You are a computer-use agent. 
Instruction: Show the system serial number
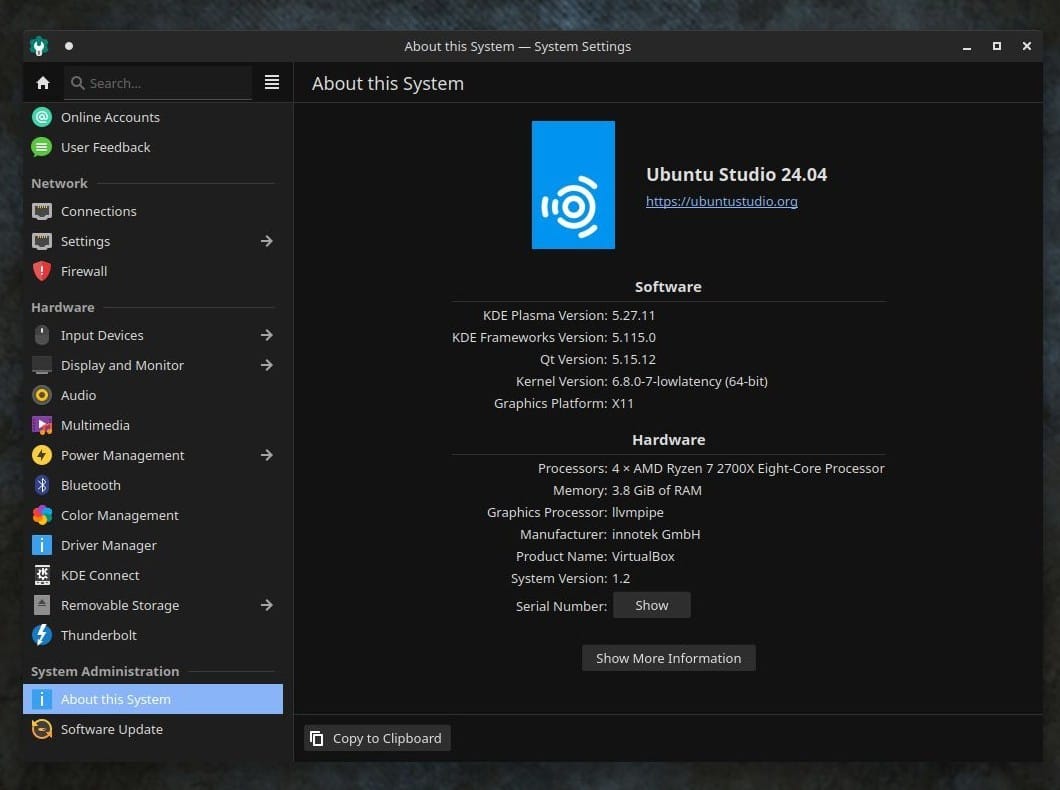click(x=651, y=605)
